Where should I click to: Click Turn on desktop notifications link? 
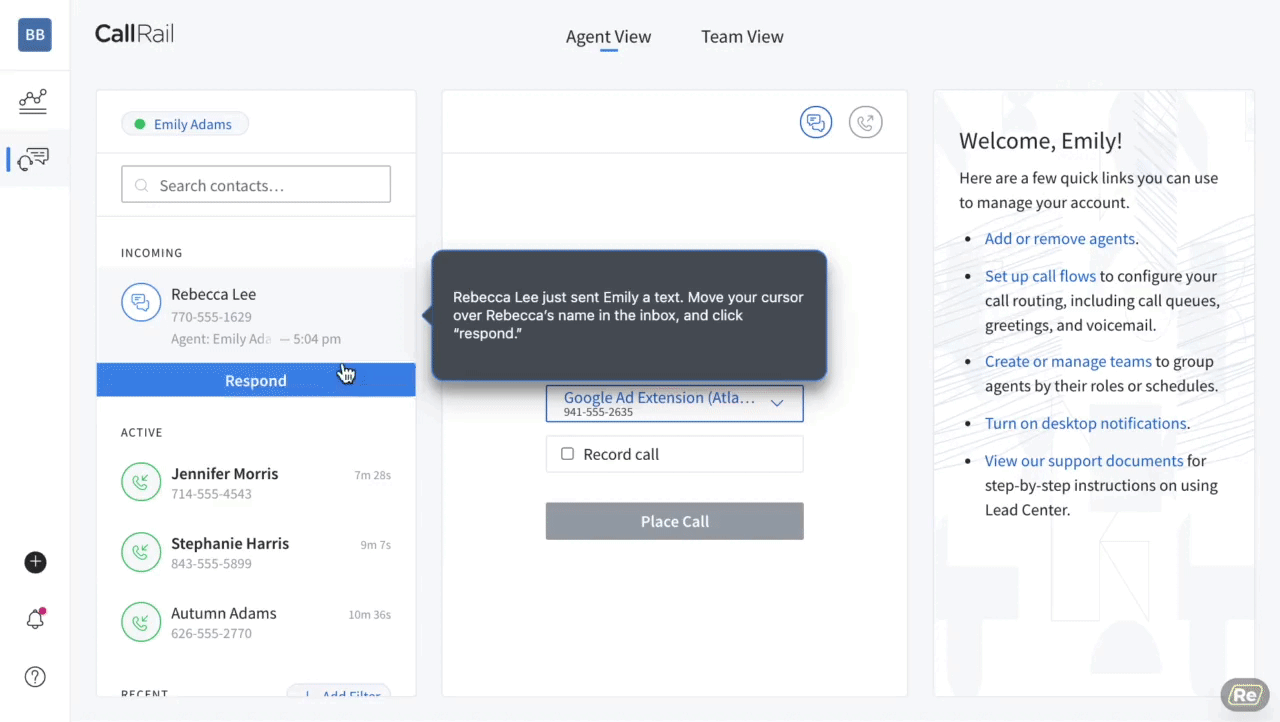(x=1085, y=423)
